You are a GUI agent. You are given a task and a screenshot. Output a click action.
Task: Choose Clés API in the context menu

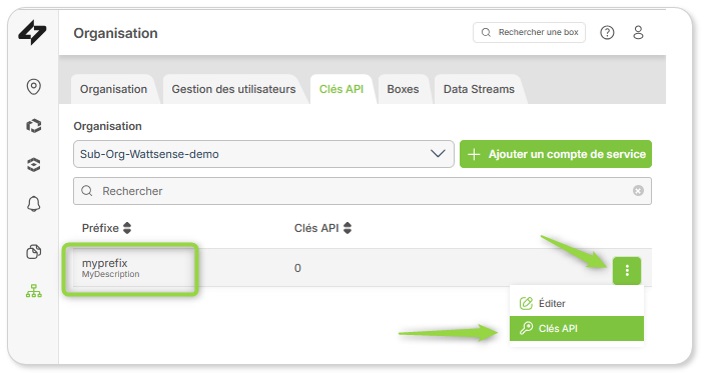(x=576, y=329)
